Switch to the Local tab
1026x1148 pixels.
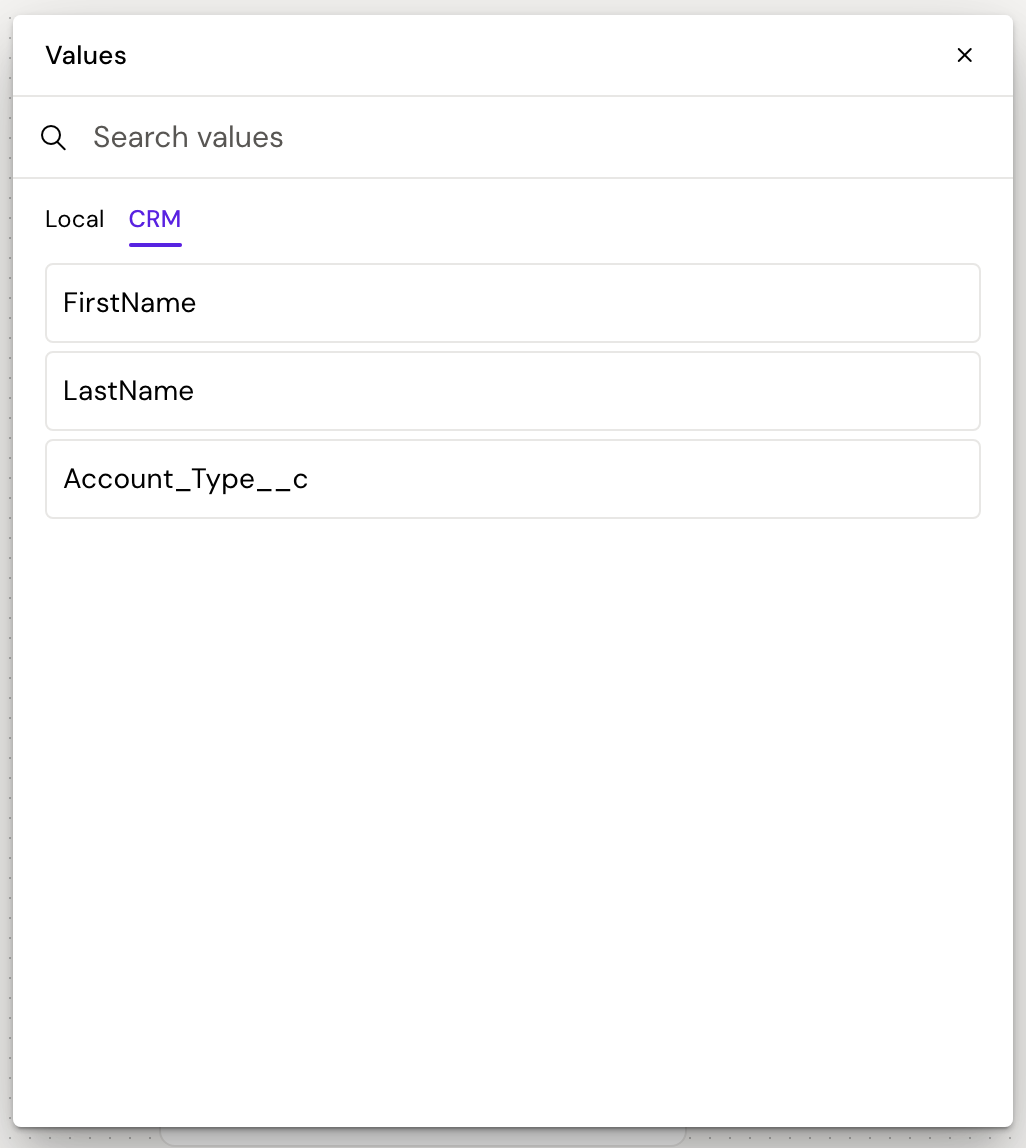(74, 220)
